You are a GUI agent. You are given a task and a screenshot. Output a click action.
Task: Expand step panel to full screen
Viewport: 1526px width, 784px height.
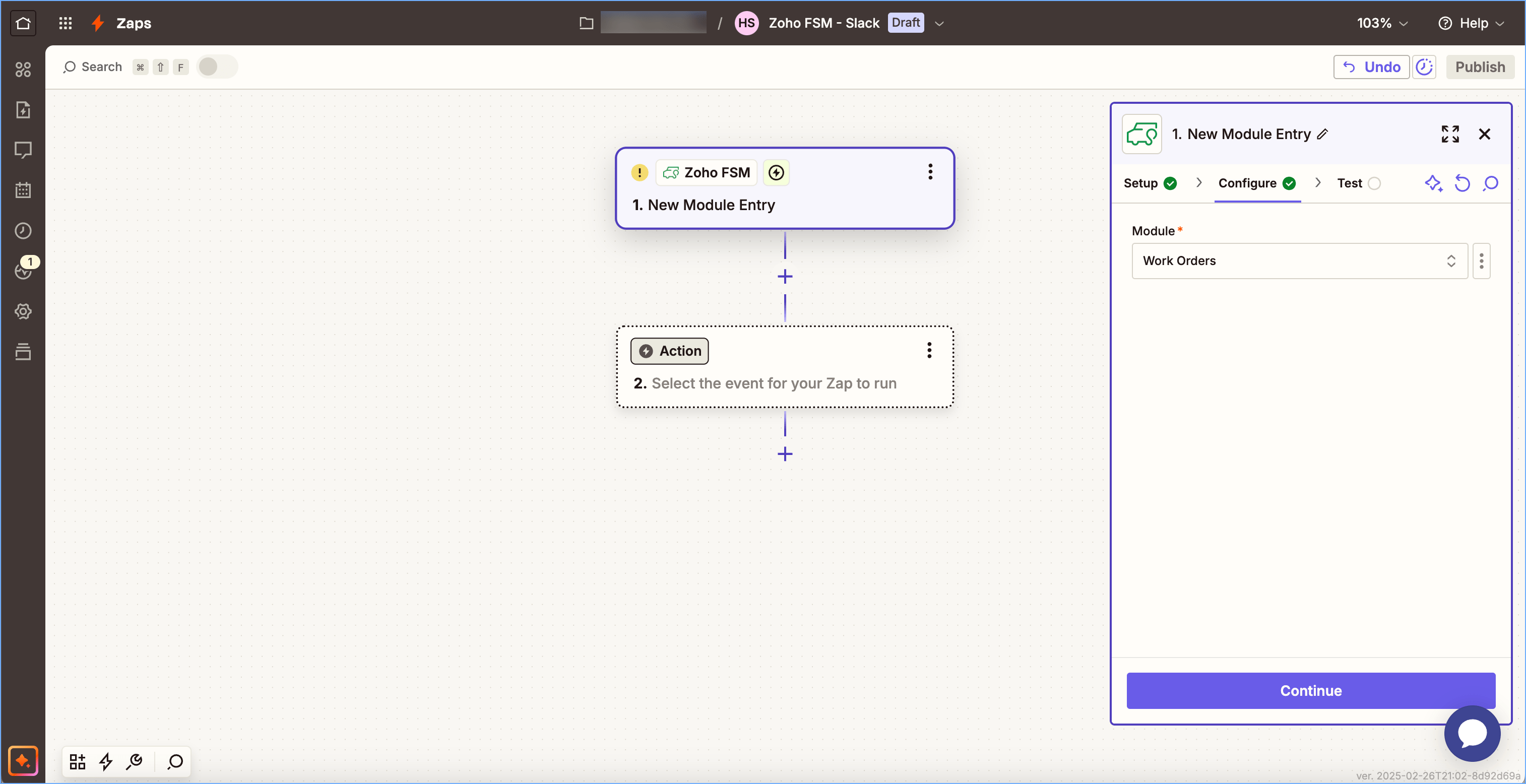(x=1449, y=135)
